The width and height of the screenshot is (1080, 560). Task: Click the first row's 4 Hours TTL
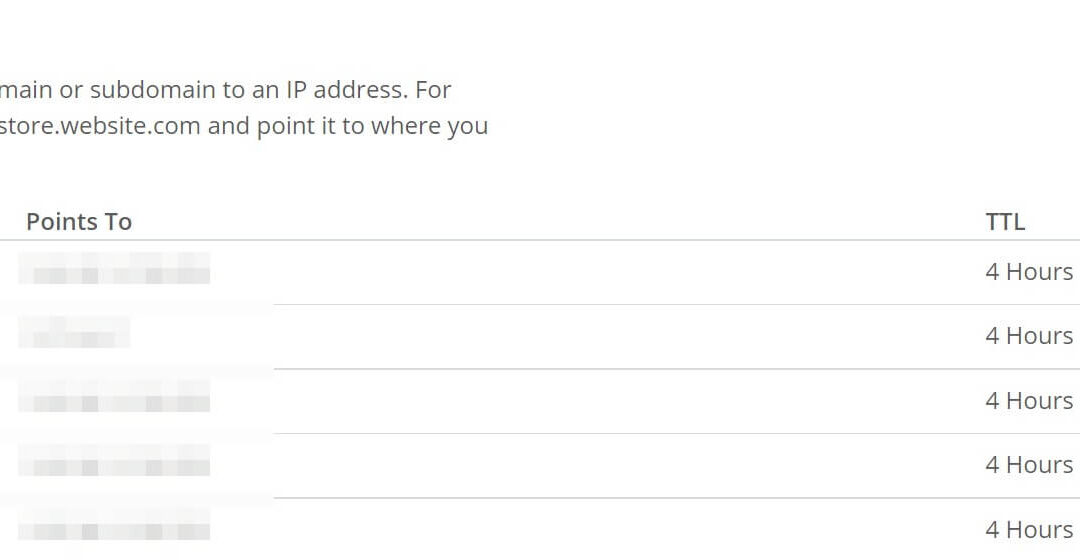tap(1029, 272)
